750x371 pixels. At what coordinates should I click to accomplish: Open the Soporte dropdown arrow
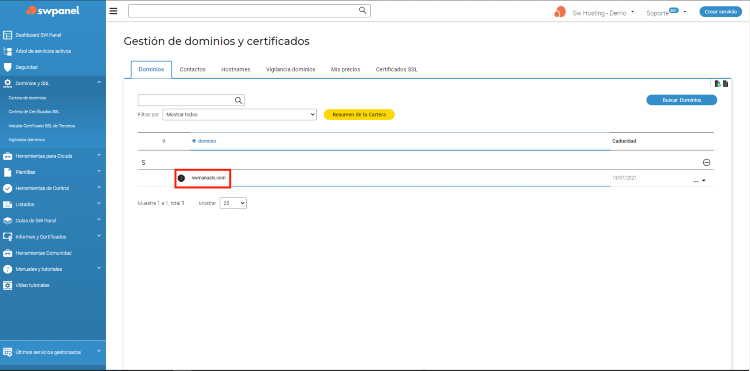pyautogui.click(x=685, y=12)
